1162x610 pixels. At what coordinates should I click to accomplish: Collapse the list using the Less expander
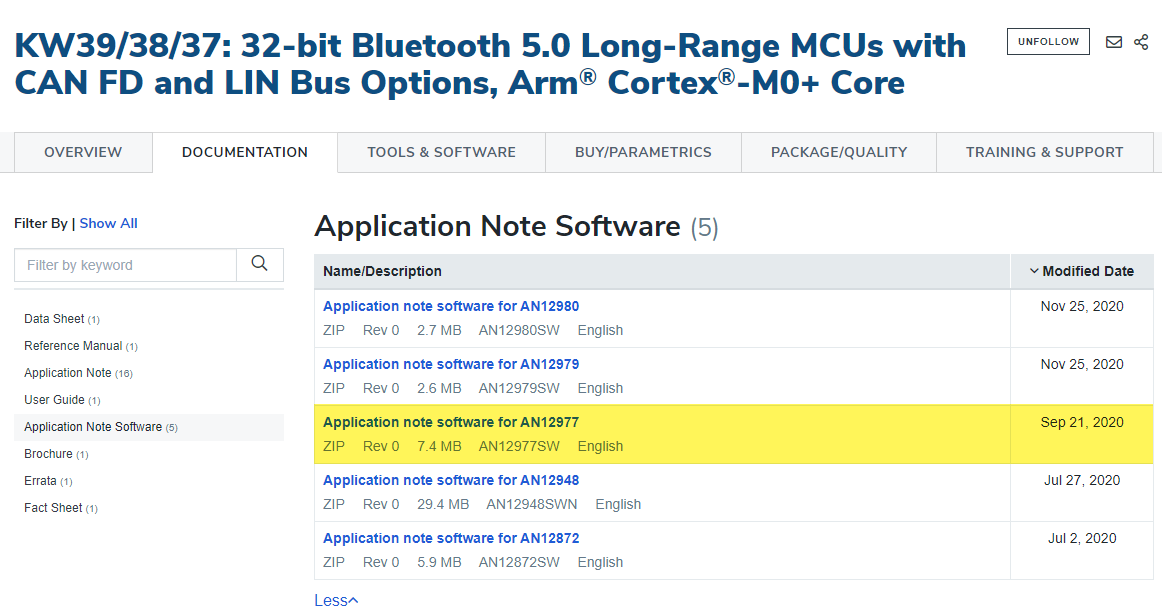tap(336, 599)
